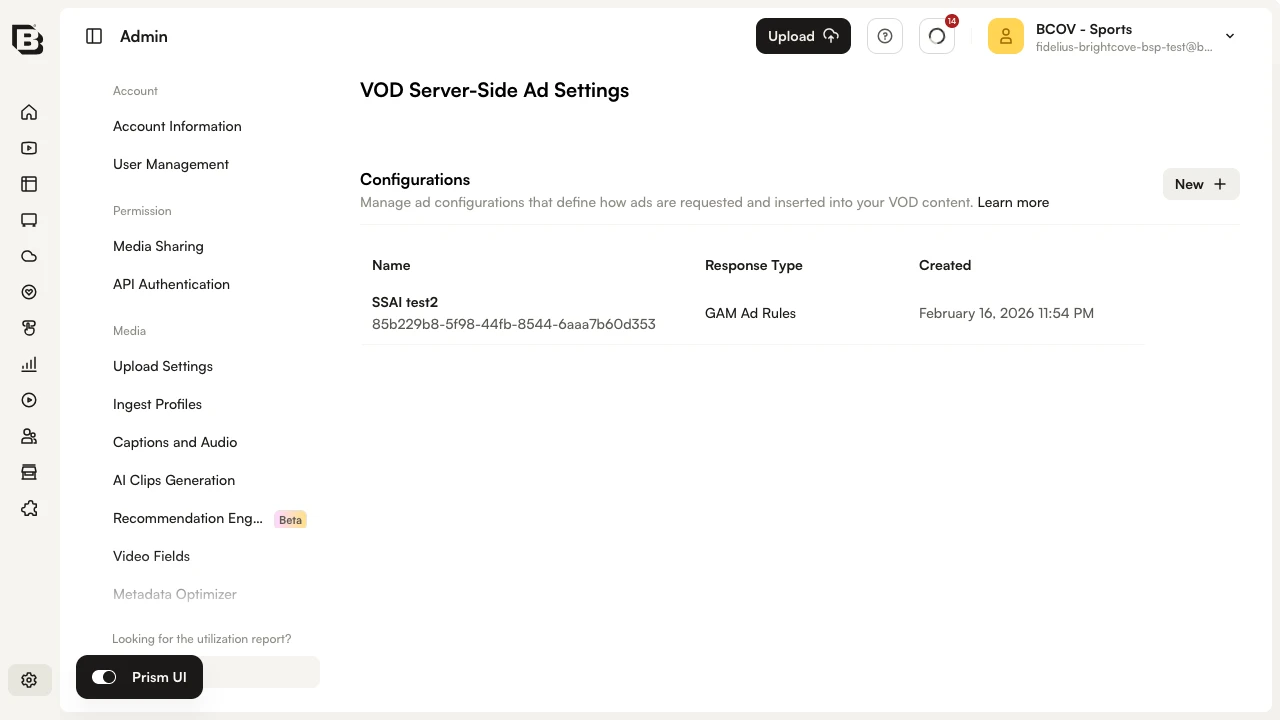Open Metadata Optimizer menu item
Image resolution: width=1280 pixels, height=720 pixels.
(x=175, y=594)
